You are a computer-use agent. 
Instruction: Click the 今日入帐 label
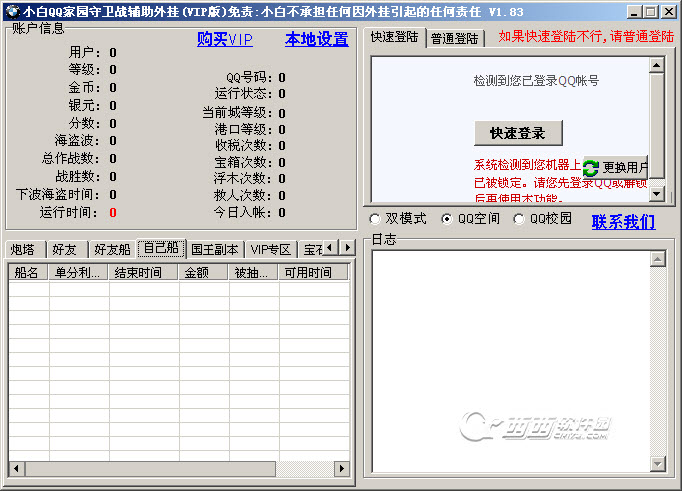244,212
